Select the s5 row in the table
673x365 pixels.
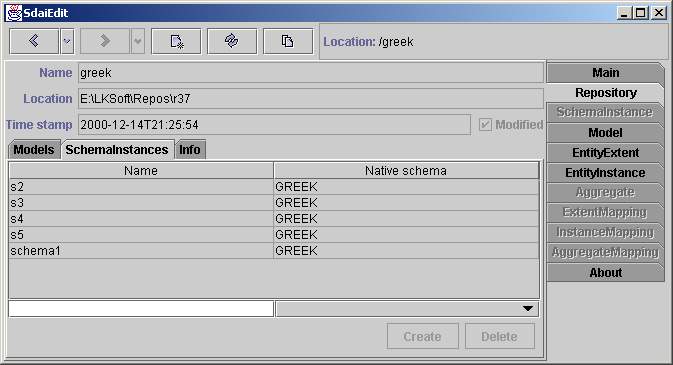tap(274, 234)
